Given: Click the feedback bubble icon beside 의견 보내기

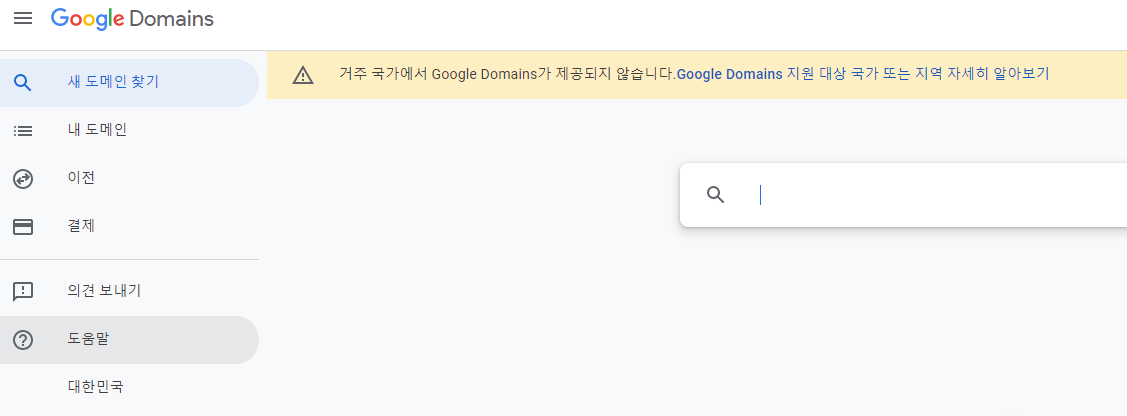Looking at the screenshot, I should coord(23,292).
